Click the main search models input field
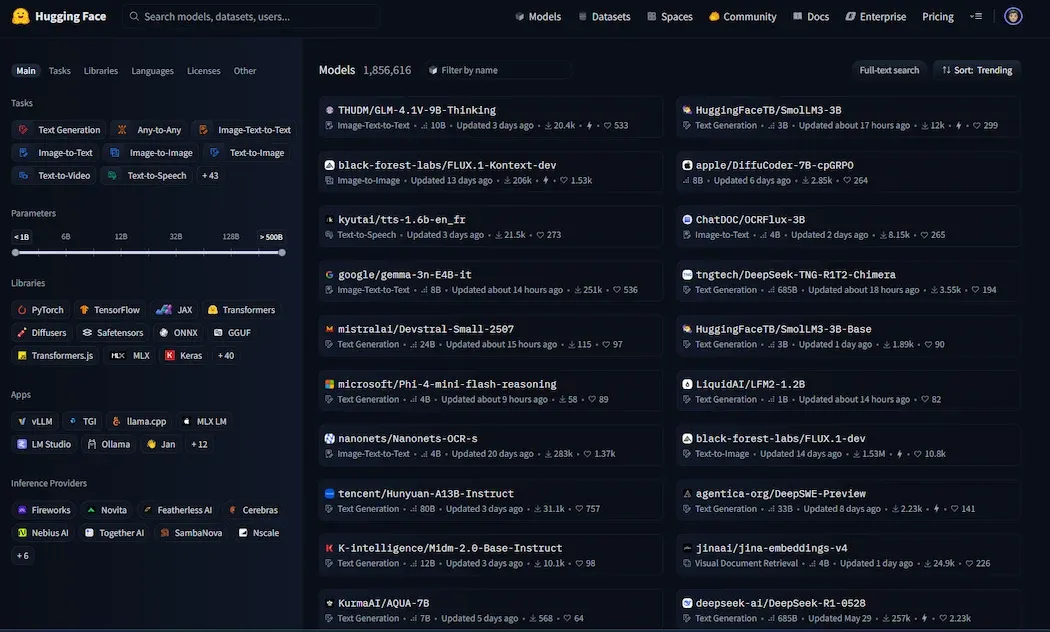This screenshot has width=1050, height=632. click(x=251, y=17)
